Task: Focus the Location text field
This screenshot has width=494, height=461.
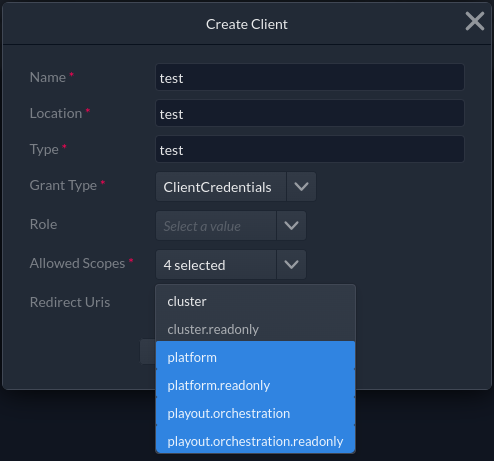Action: click(x=310, y=113)
